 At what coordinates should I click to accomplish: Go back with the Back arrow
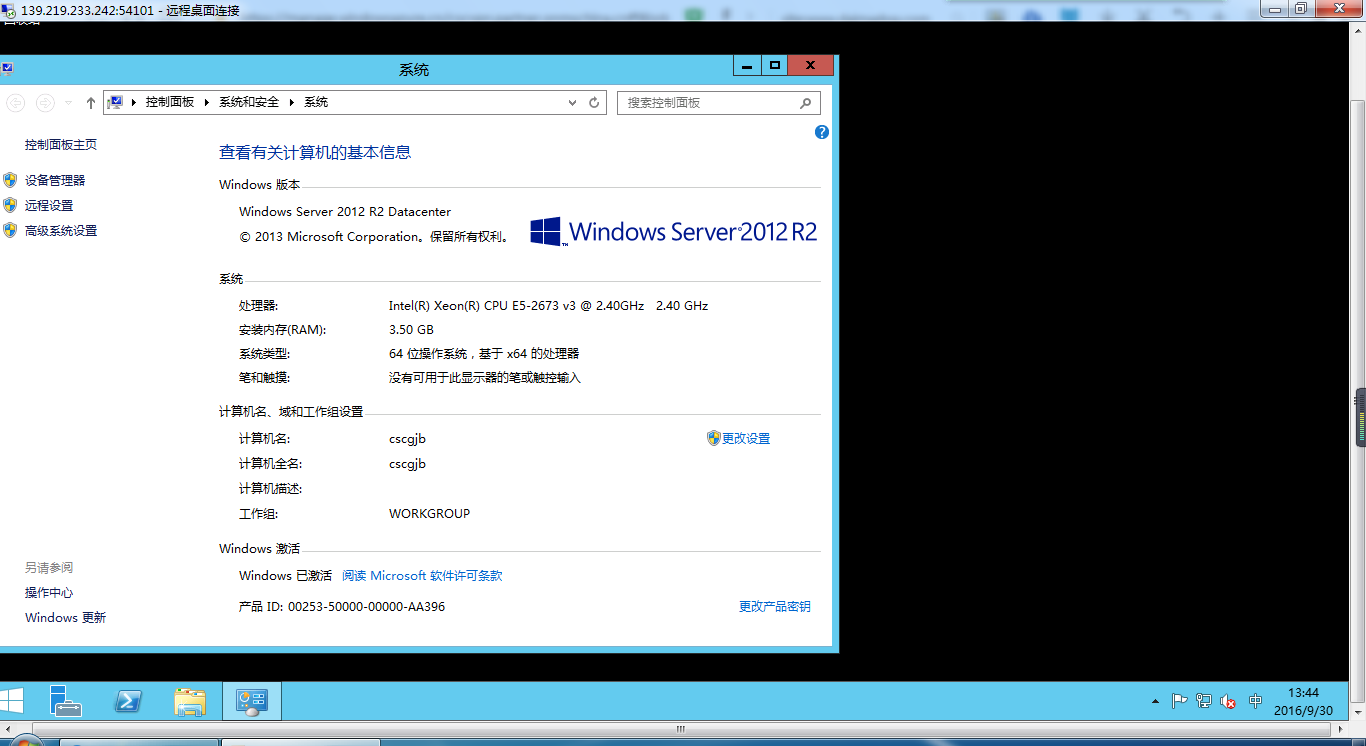(15, 102)
